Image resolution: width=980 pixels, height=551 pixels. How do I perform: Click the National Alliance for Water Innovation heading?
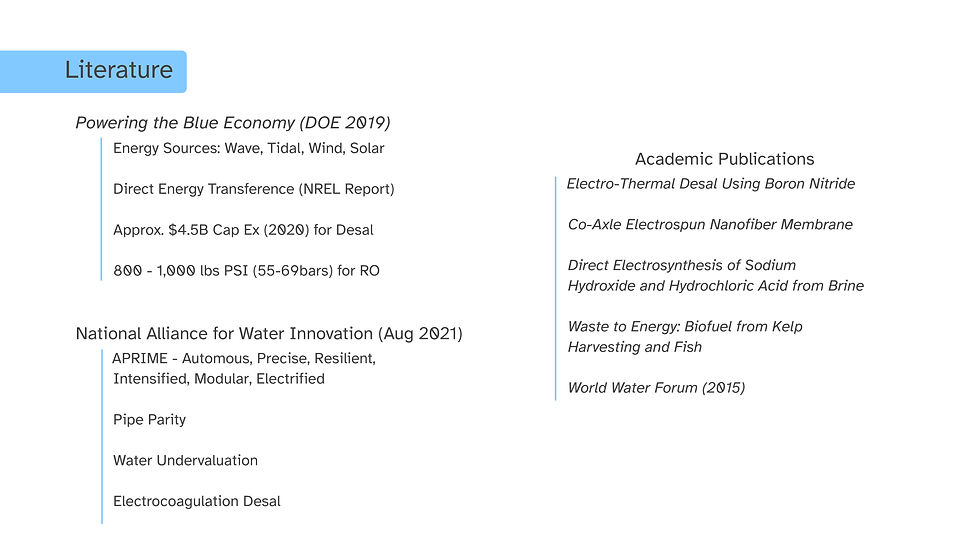click(x=269, y=333)
